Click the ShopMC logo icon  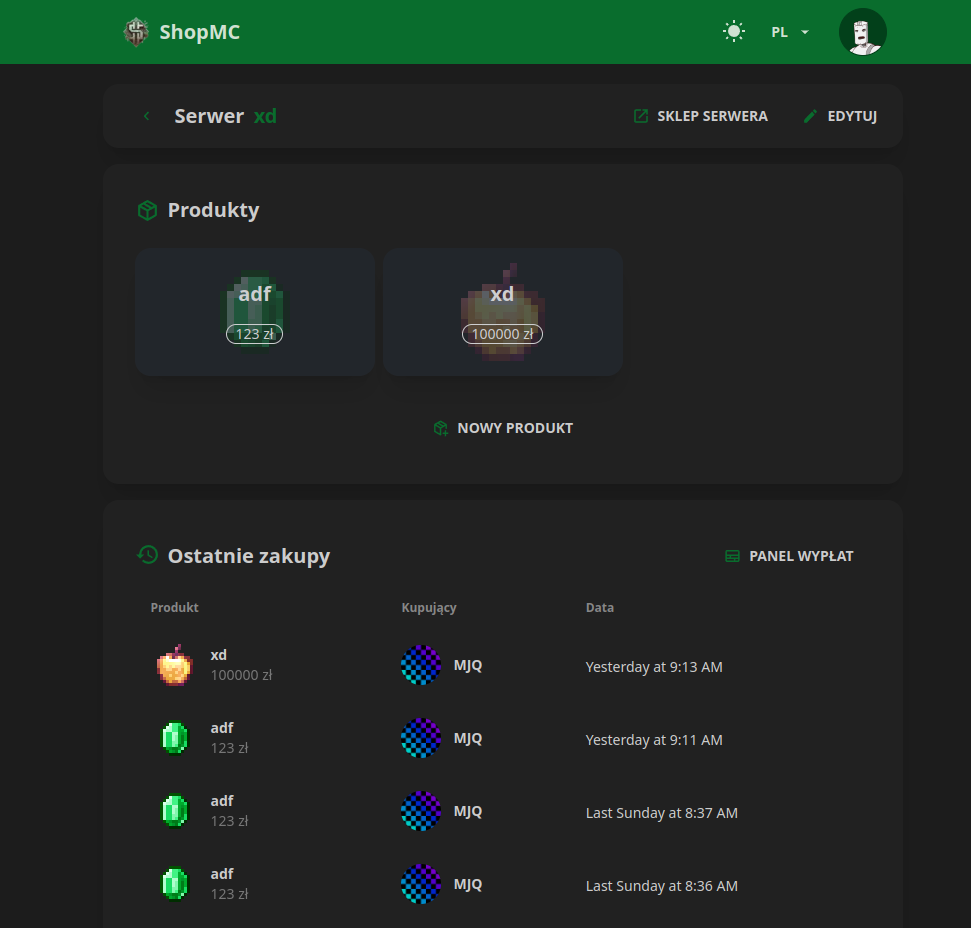click(x=135, y=32)
